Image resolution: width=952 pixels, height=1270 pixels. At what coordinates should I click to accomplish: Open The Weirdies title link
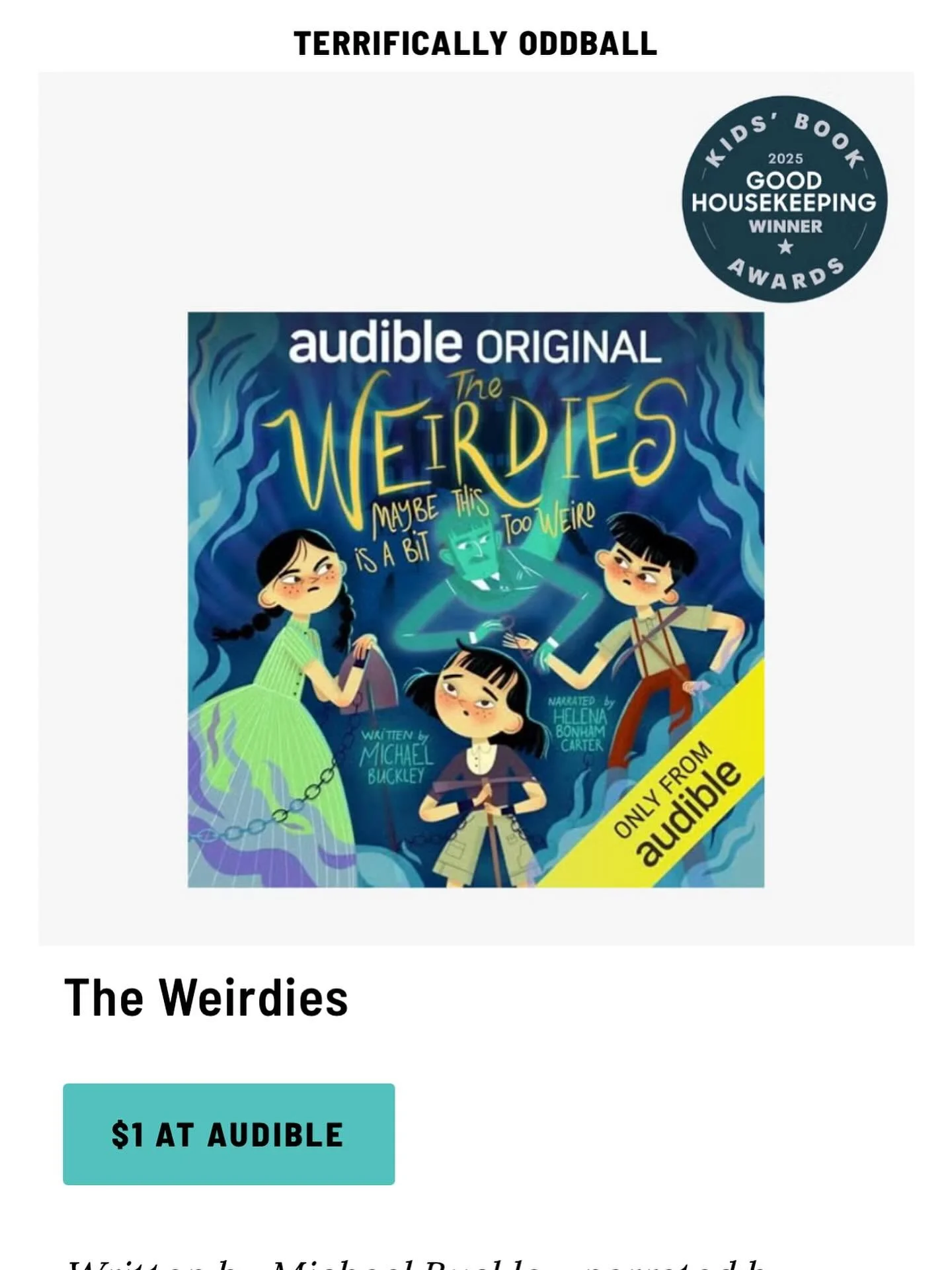206,997
